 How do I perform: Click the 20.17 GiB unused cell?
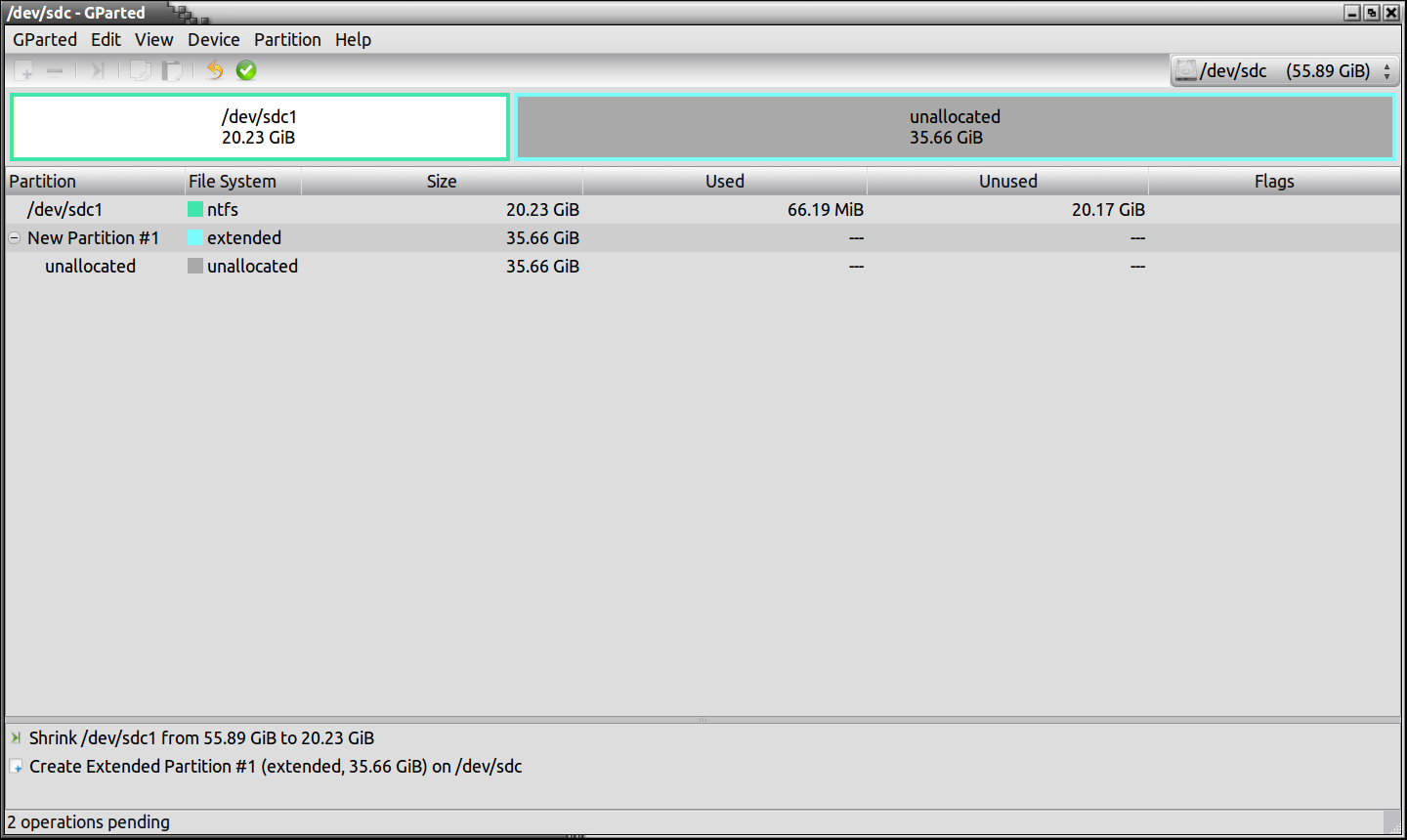click(1108, 210)
